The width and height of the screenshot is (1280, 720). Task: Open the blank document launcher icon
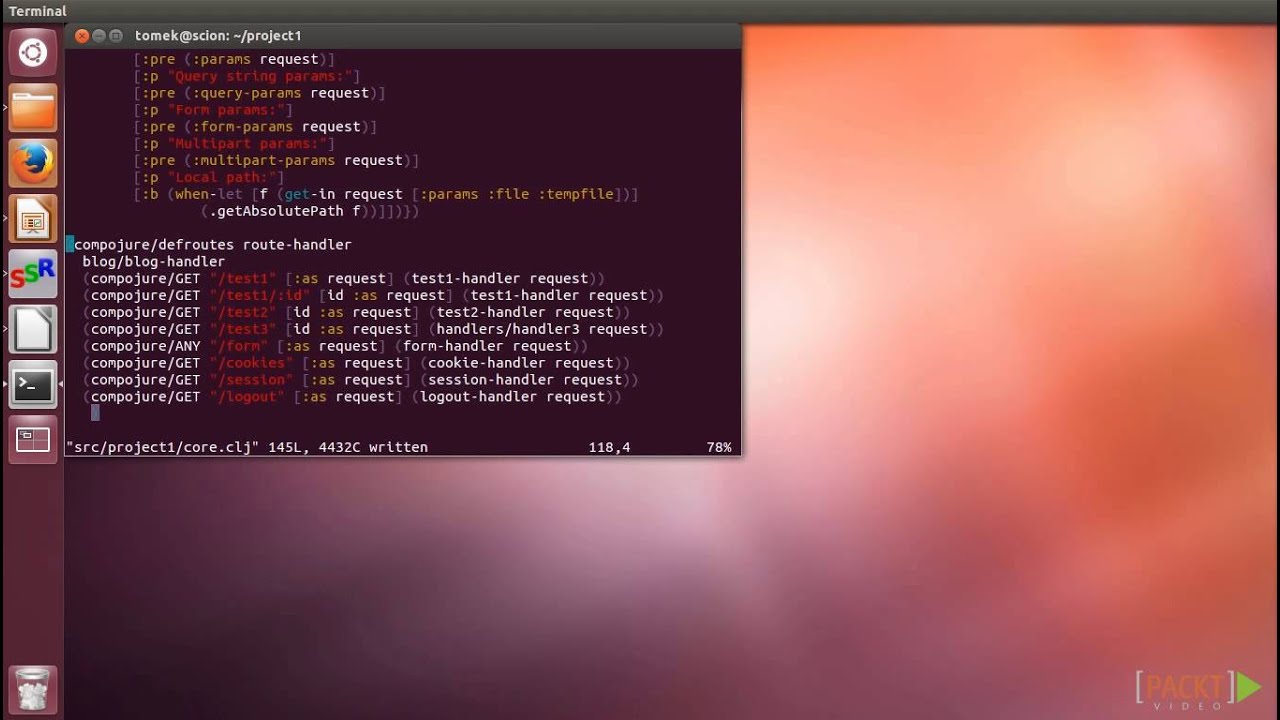32,329
